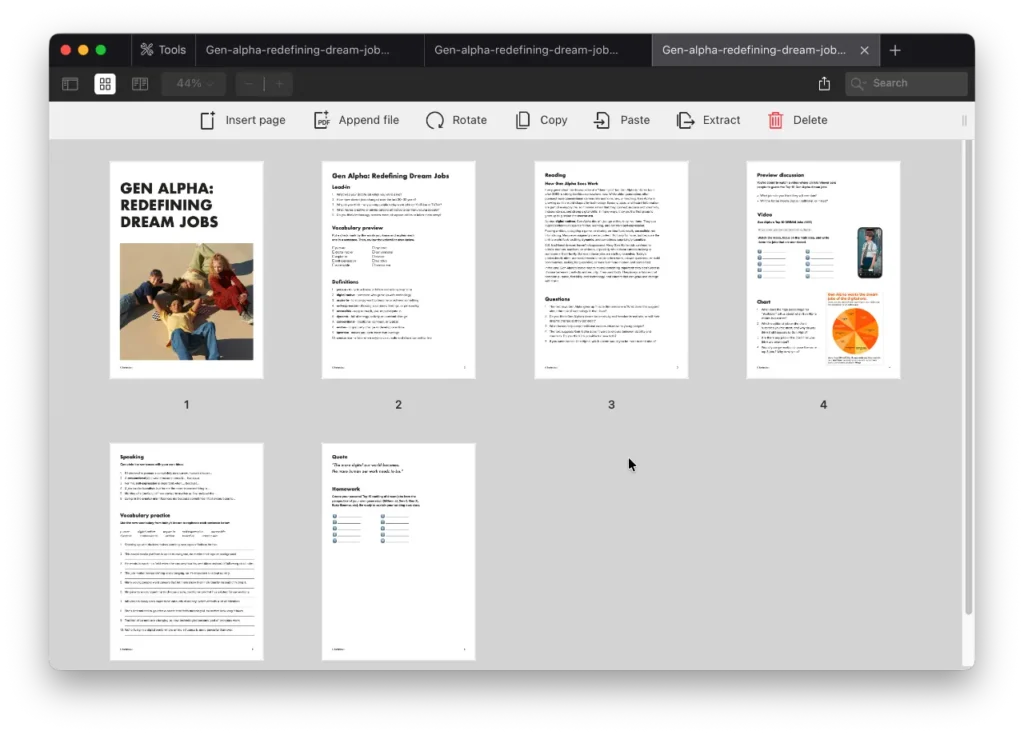The image size is (1024, 735).
Task: Select the grid thumbnail view icon
Action: pyautogui.click(x=104, y=84)
